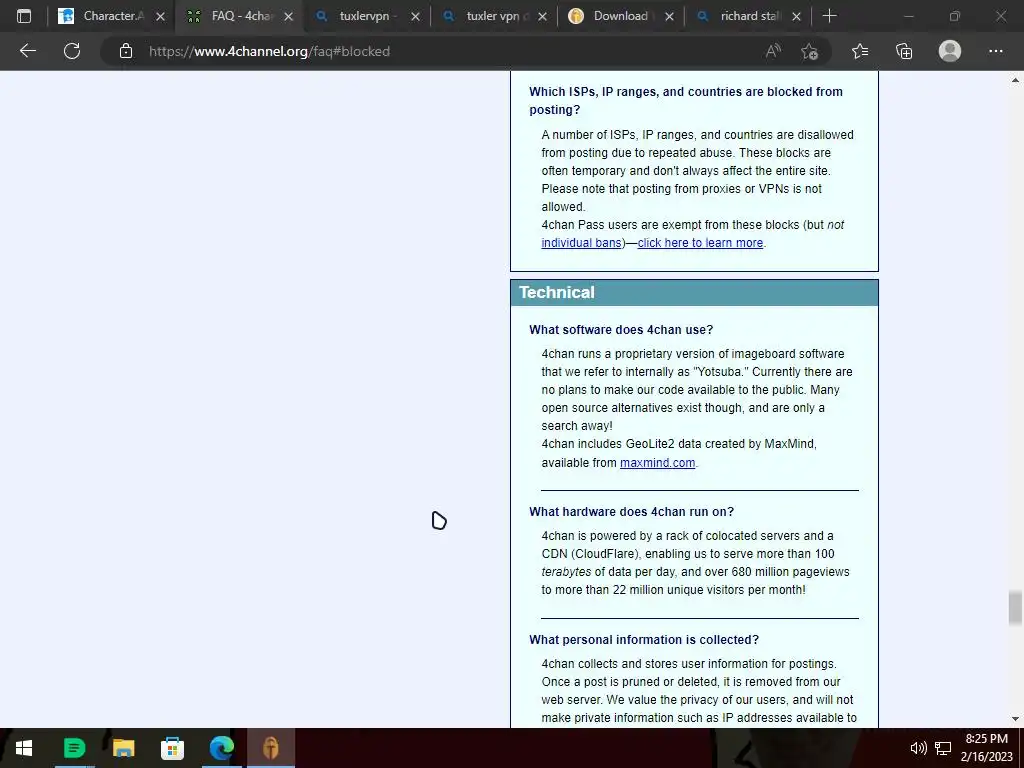The height and width of the screenshot is (768, 1024).
Task: Open 'click here to learn more' link
Action: (700, 243)
